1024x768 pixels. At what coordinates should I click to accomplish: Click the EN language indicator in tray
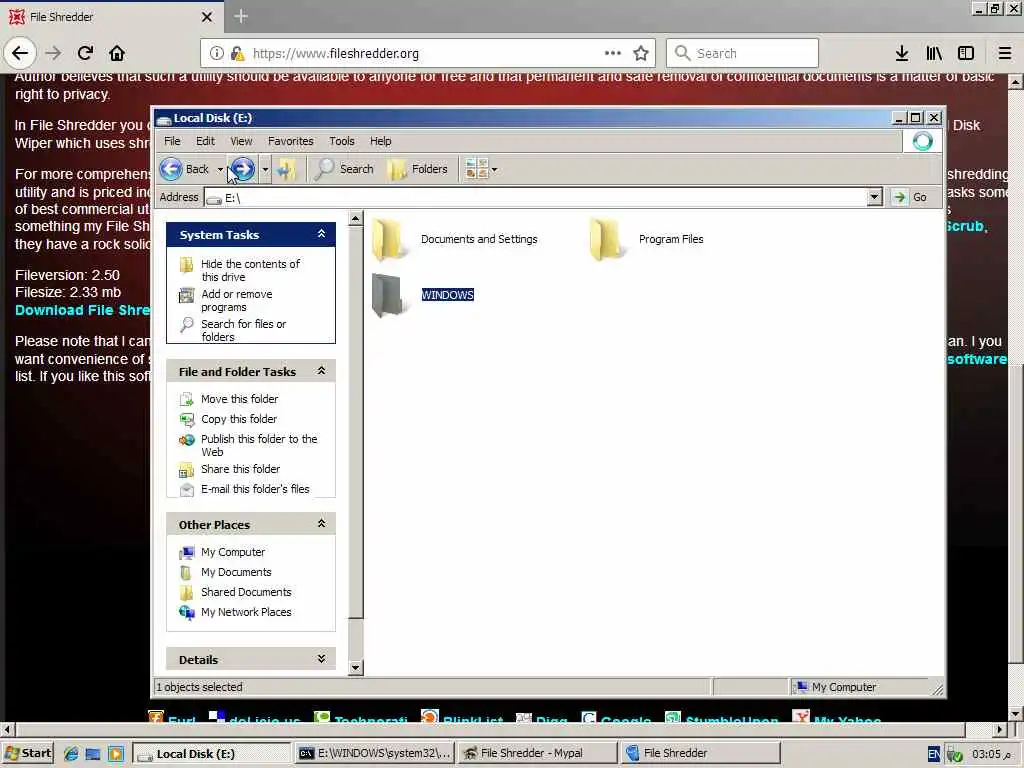[934, 754]
